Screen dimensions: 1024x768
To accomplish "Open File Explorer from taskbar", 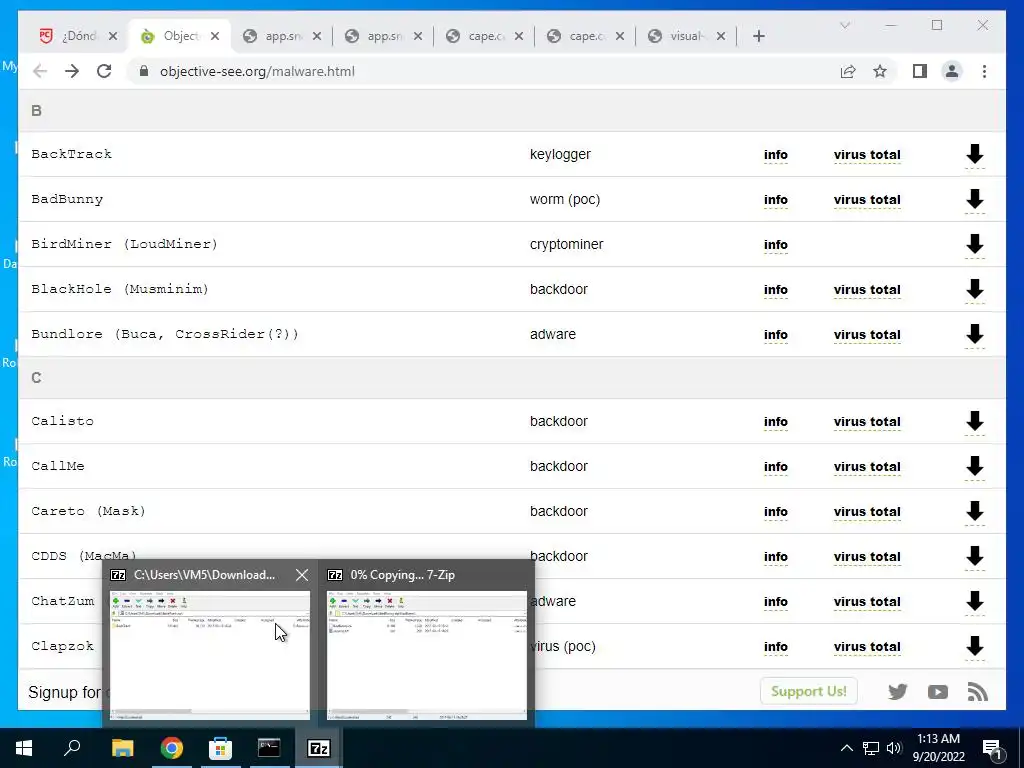I will [x=122, y=748].
